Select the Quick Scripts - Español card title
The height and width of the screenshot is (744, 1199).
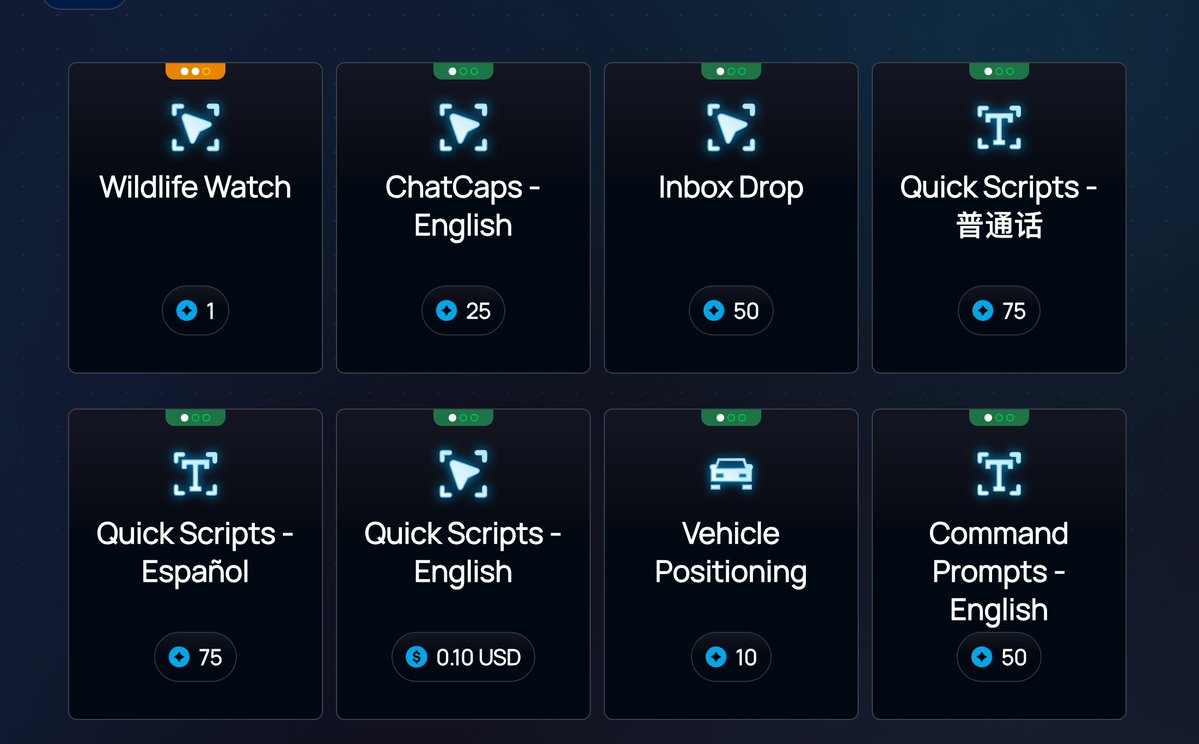coord(195,553)
